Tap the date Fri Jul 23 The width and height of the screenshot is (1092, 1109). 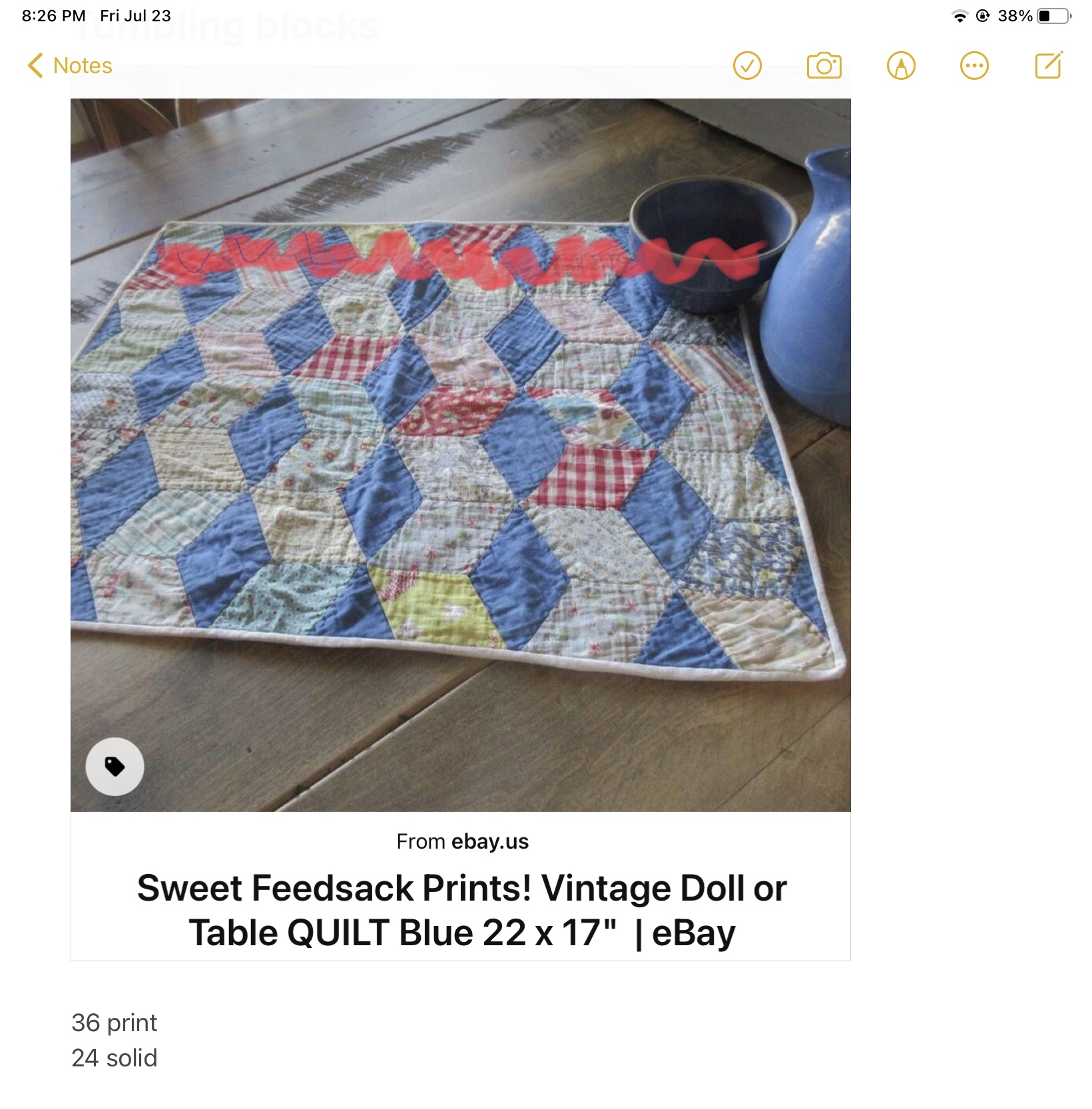click(x=135, y=16)
